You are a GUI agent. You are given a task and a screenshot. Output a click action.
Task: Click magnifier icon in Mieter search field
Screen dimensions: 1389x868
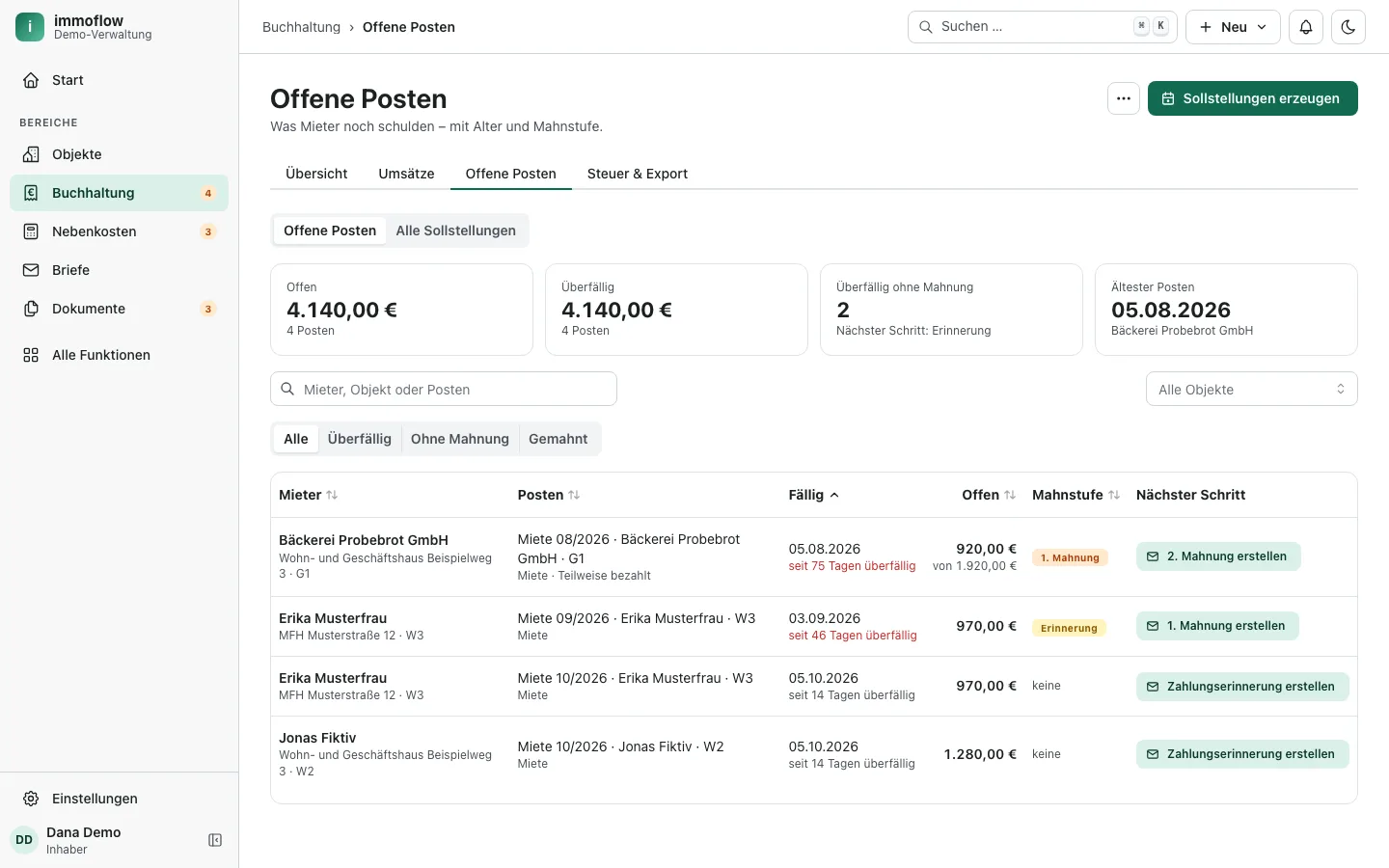(x=287, y=389)
